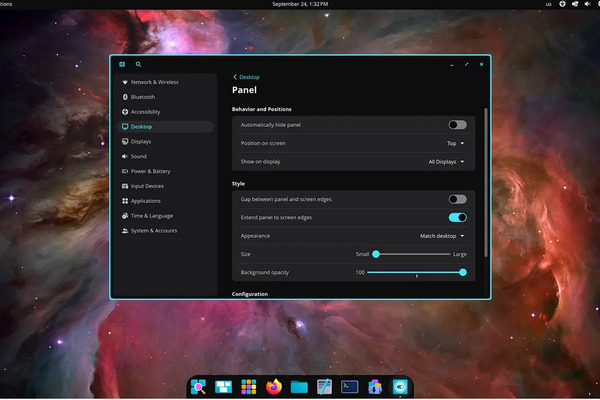The width and height of the screenshot is (600, 400).
Task: Open Sound settings page
Action: pyautogui.click(x=165, y=156)
